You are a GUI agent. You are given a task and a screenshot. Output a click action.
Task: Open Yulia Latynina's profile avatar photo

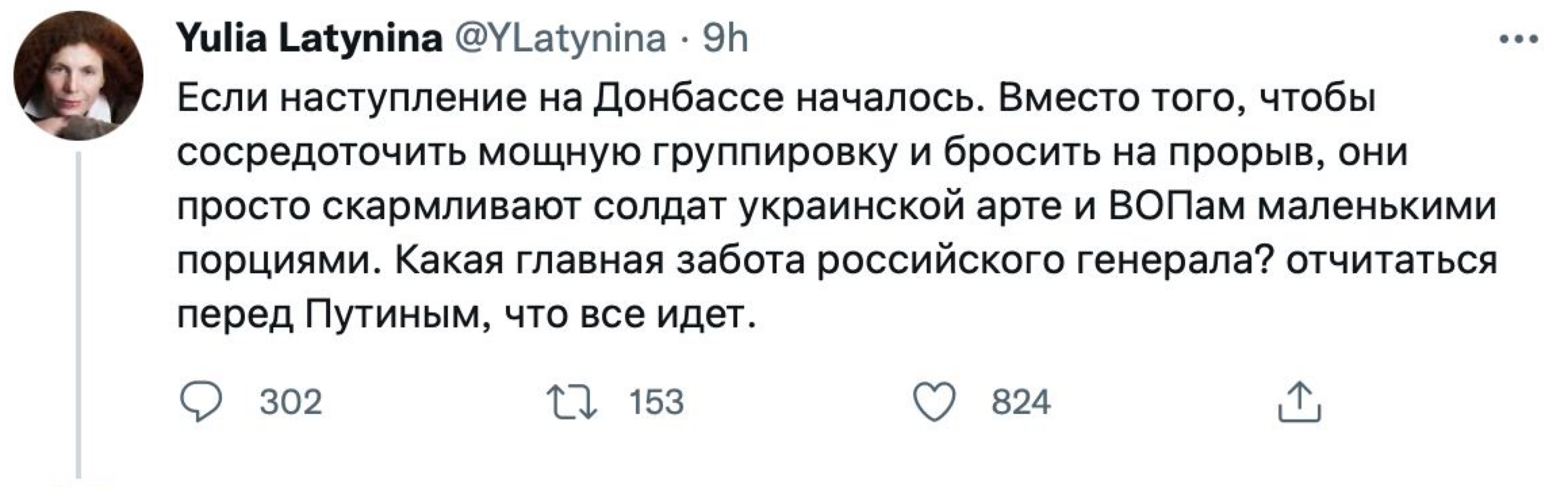point(78,76)
